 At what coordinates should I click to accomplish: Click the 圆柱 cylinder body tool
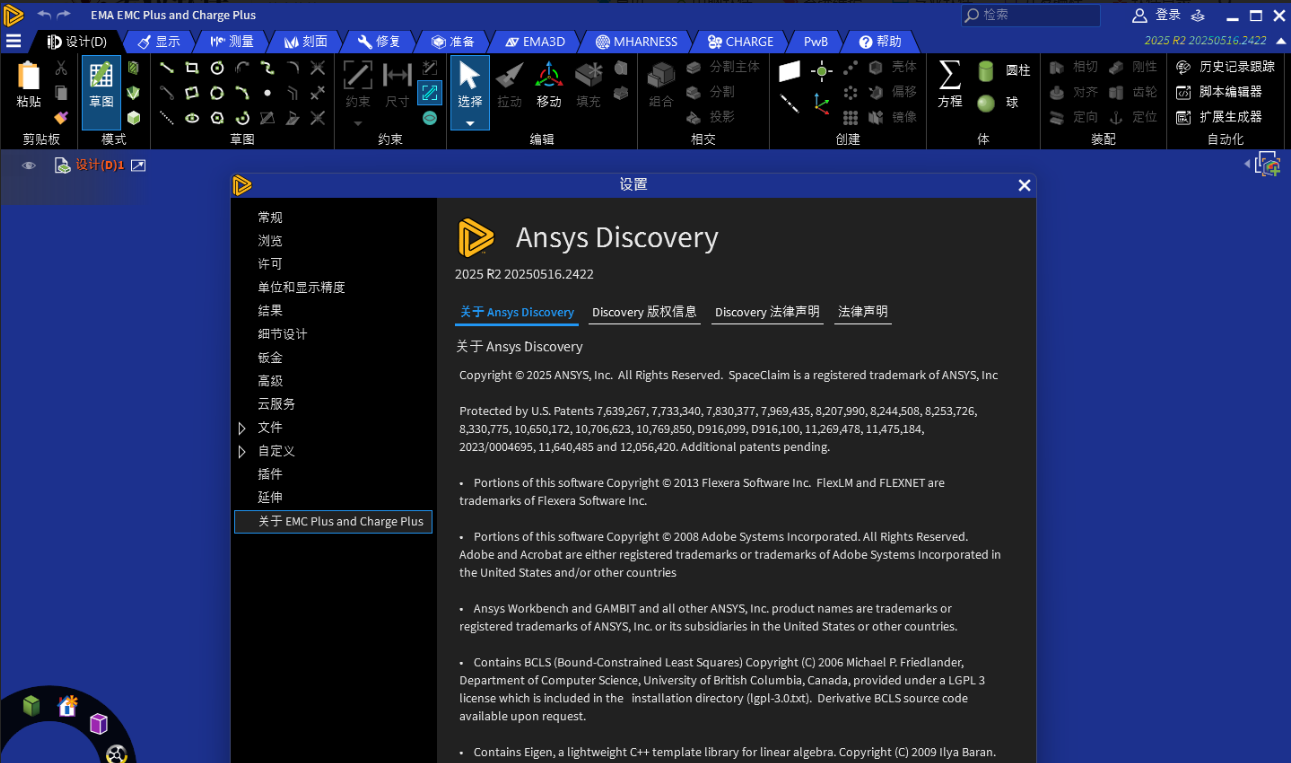click(1004, 71)
